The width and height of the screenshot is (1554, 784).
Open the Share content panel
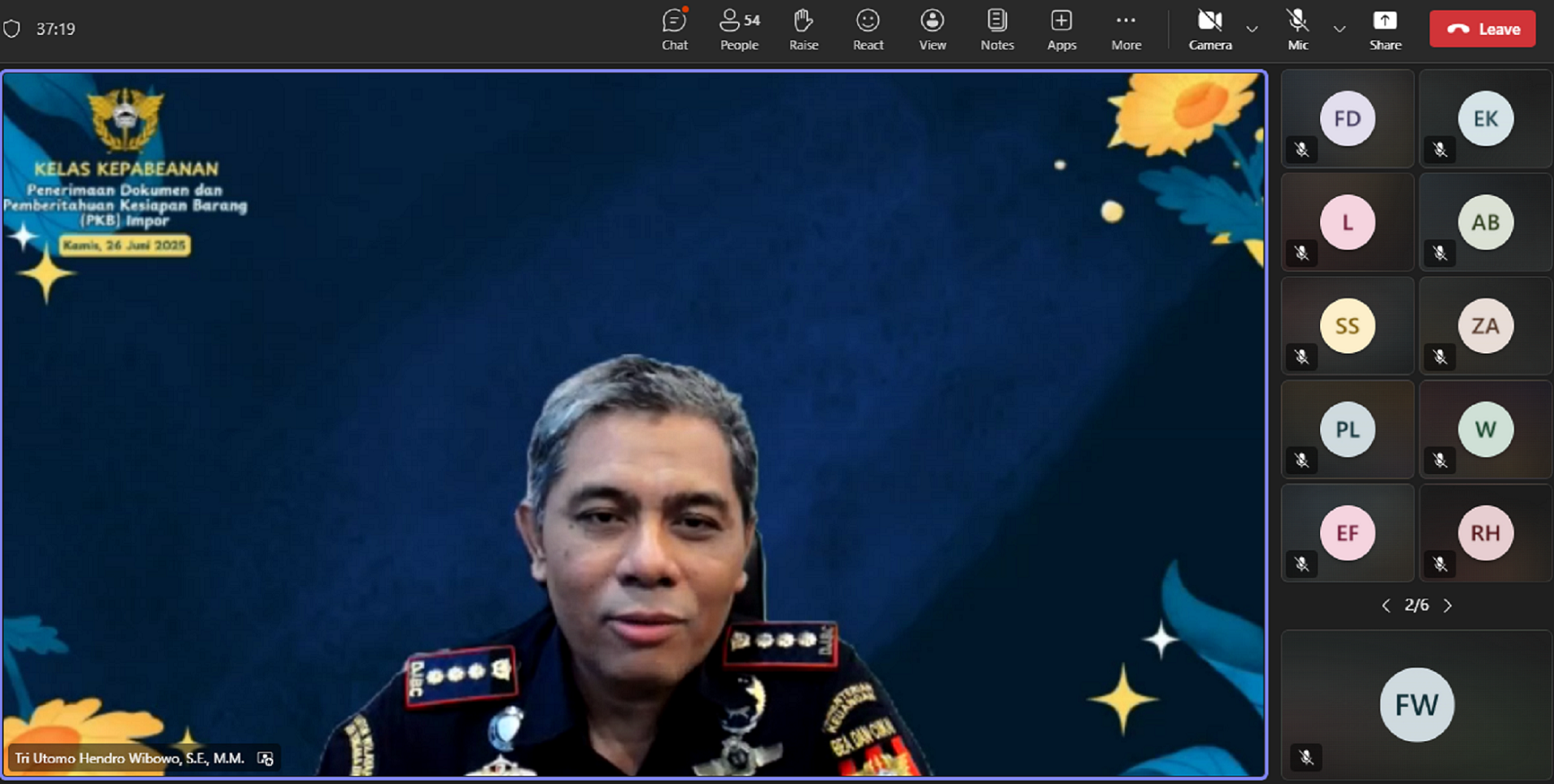pos(1385,28)
